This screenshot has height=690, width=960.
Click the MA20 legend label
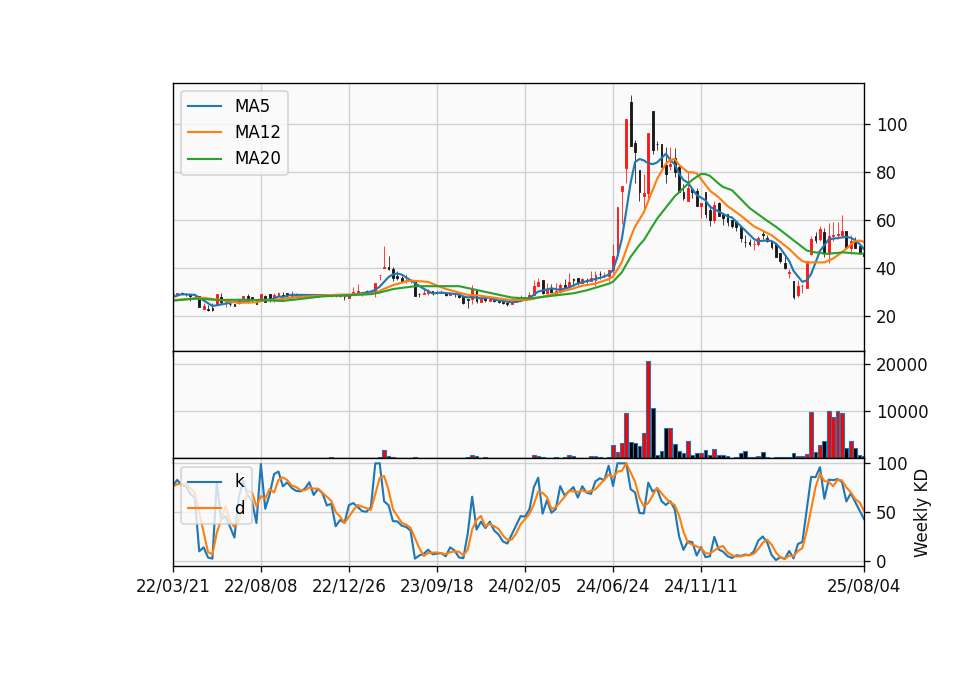(x=257, y=158)
